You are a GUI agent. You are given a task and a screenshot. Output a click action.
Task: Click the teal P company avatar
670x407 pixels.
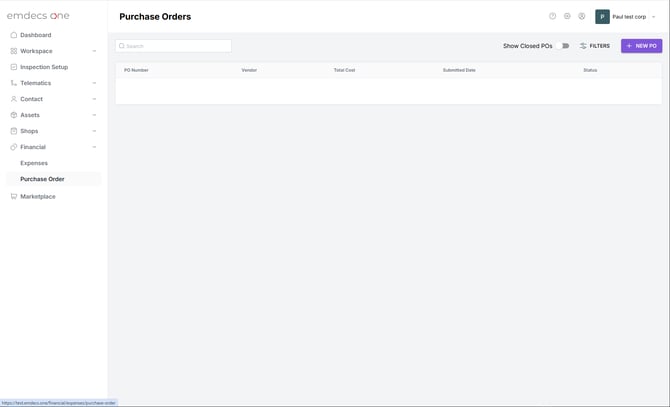pos(602,17)
